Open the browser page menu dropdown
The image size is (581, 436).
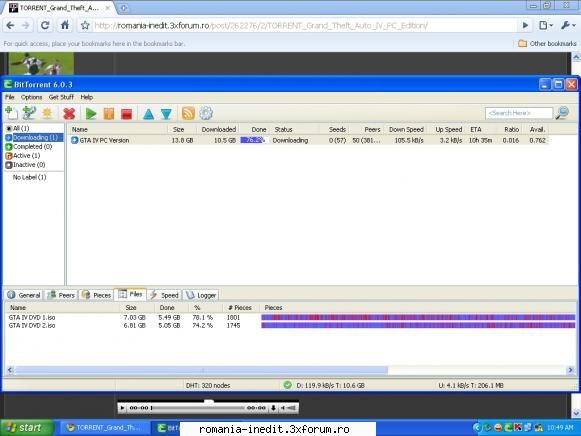[x=546, y=25]
